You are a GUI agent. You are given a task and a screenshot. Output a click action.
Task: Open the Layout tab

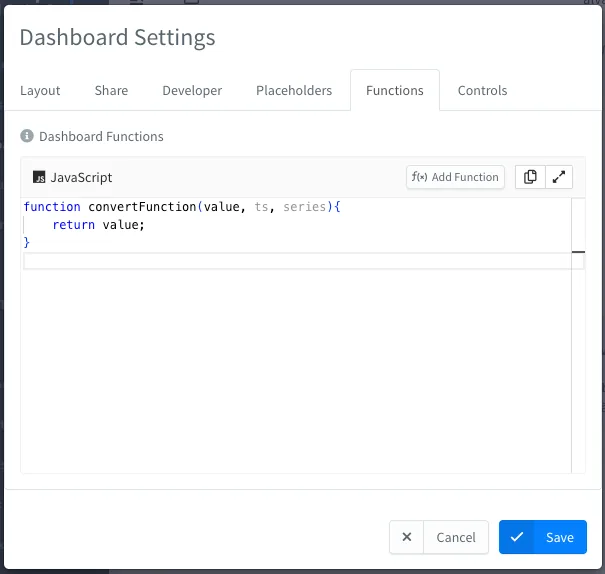tap(40, 91)
